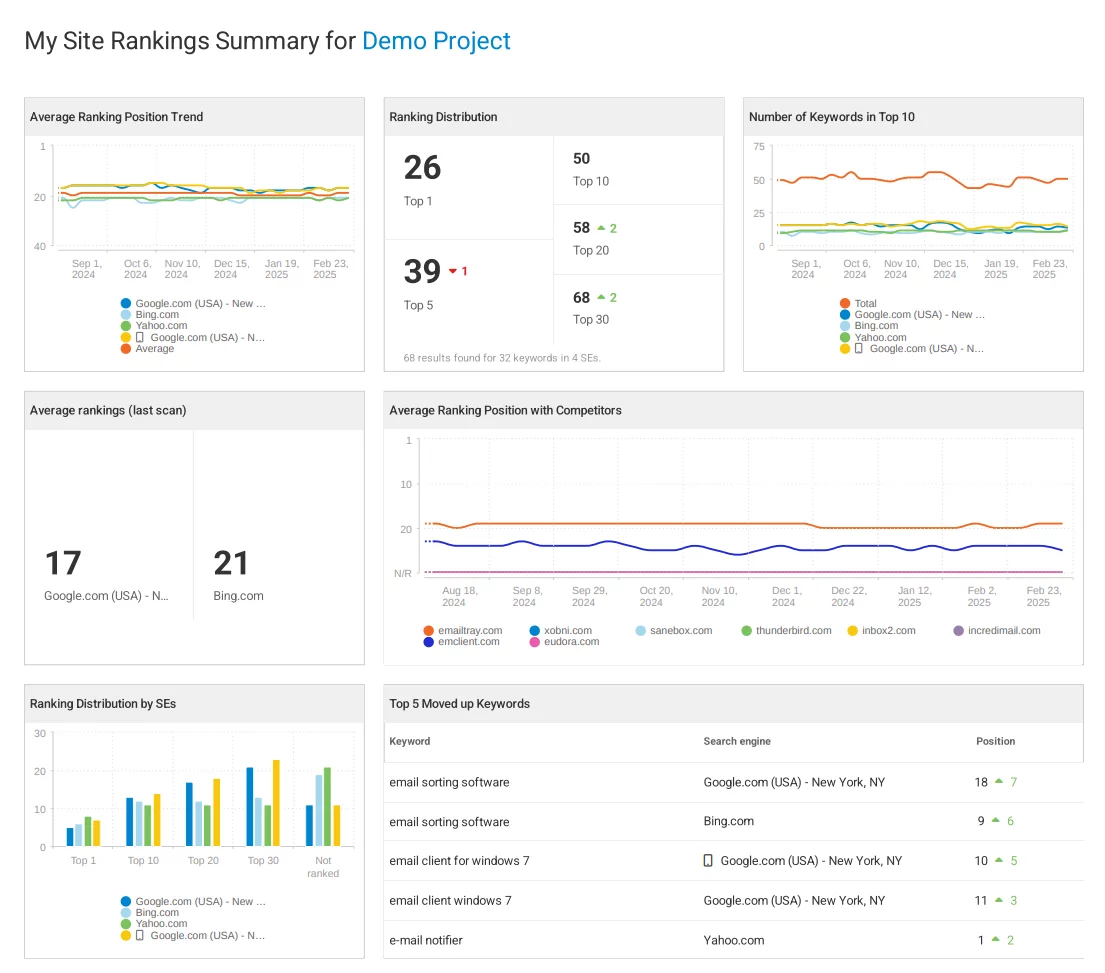
Task: Click Yahoo.com search engine cell
Action: (x=734, y=940)
